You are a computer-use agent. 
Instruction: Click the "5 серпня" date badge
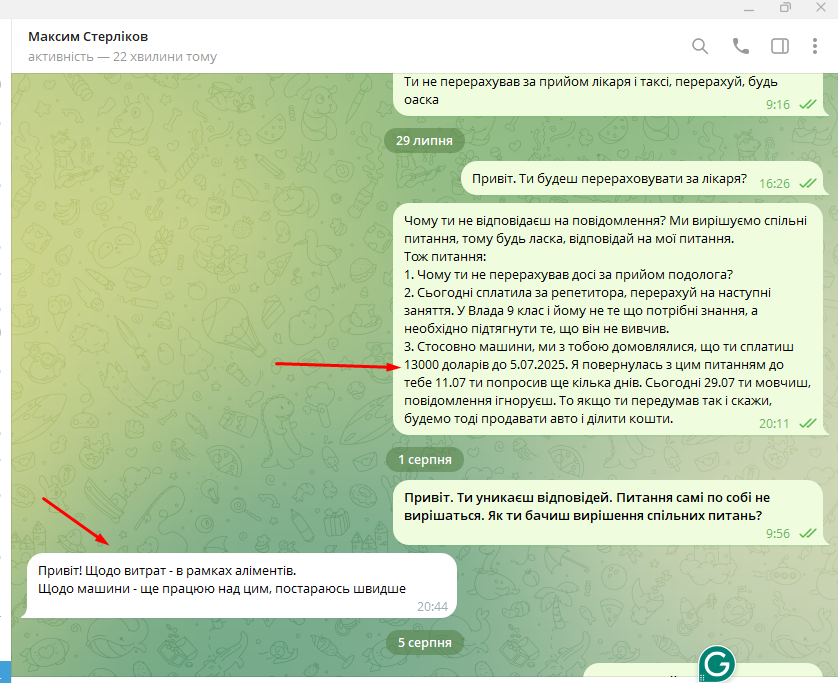(424, 642)
